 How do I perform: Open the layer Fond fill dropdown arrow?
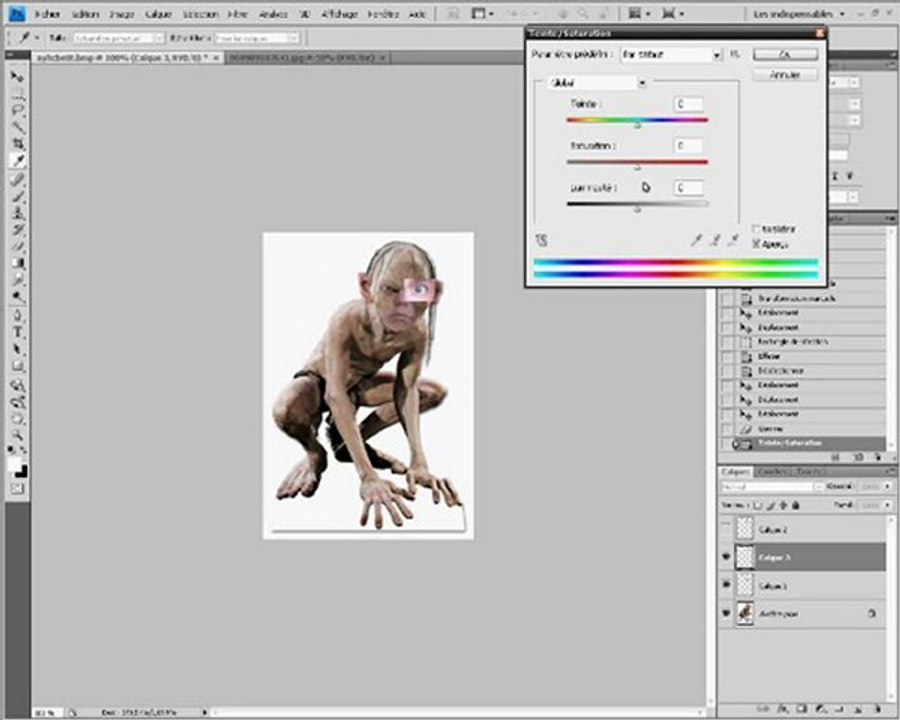[x=888, y=505]
